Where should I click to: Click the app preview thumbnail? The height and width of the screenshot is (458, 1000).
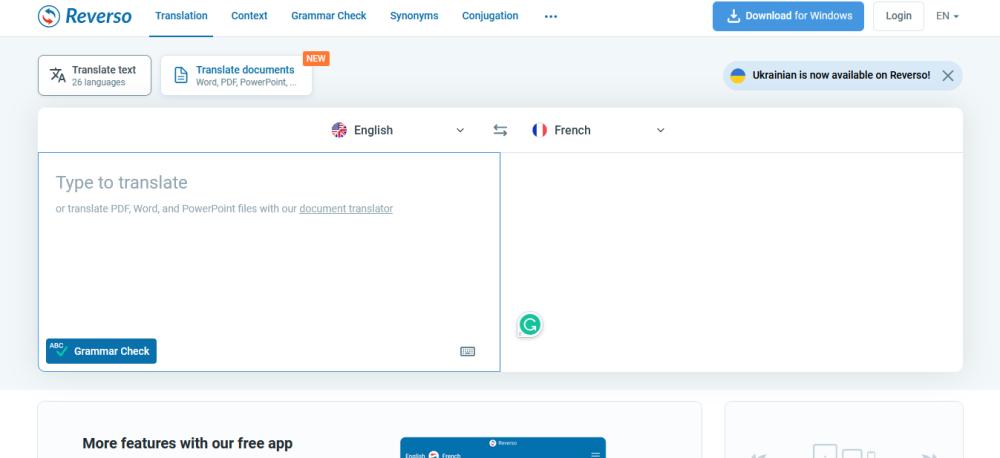coord(503,447)
